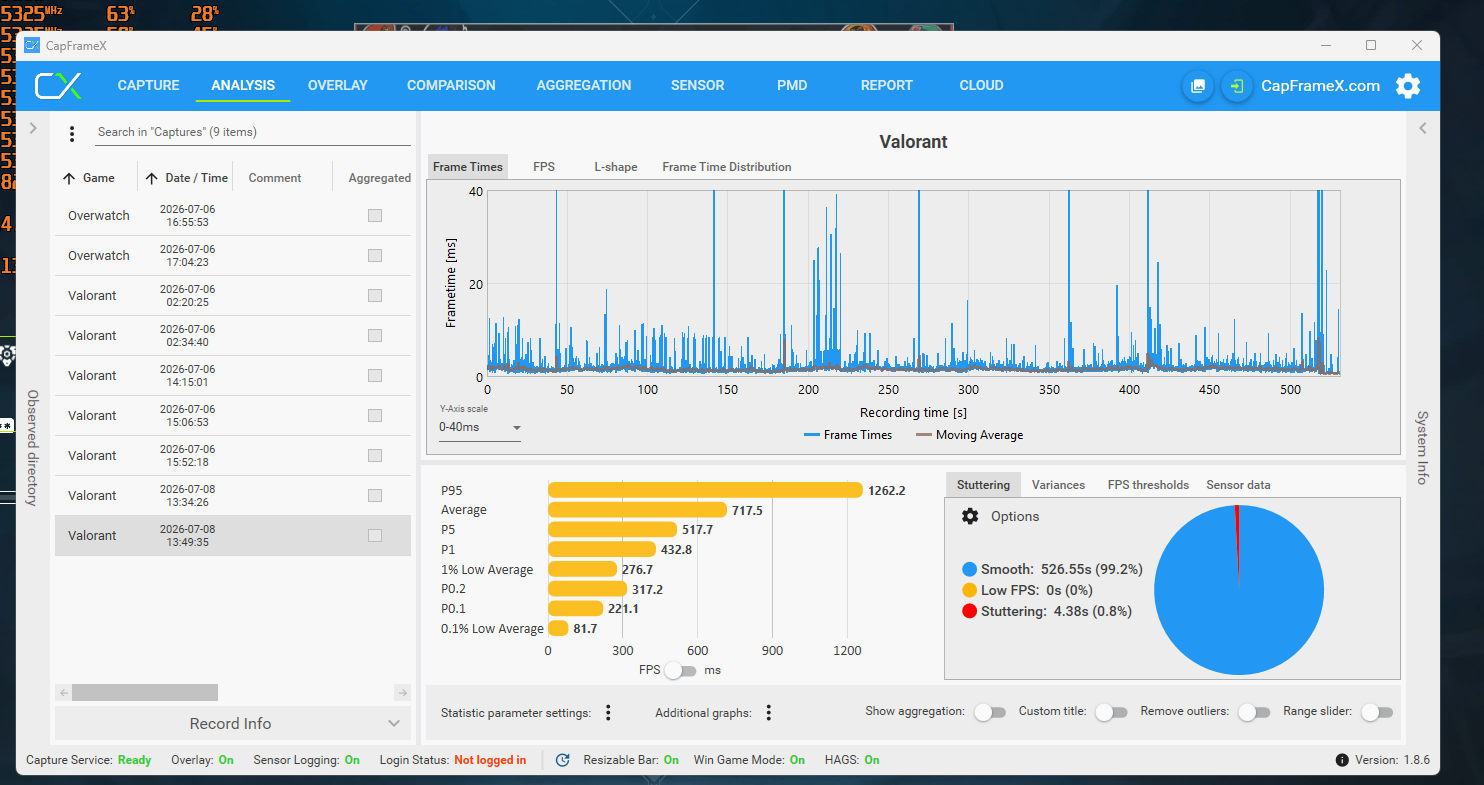Open the Y-Axis scale dropdown
This screenshot has height=785, width=1484.
pyautogui.click(x=480, y=427)
